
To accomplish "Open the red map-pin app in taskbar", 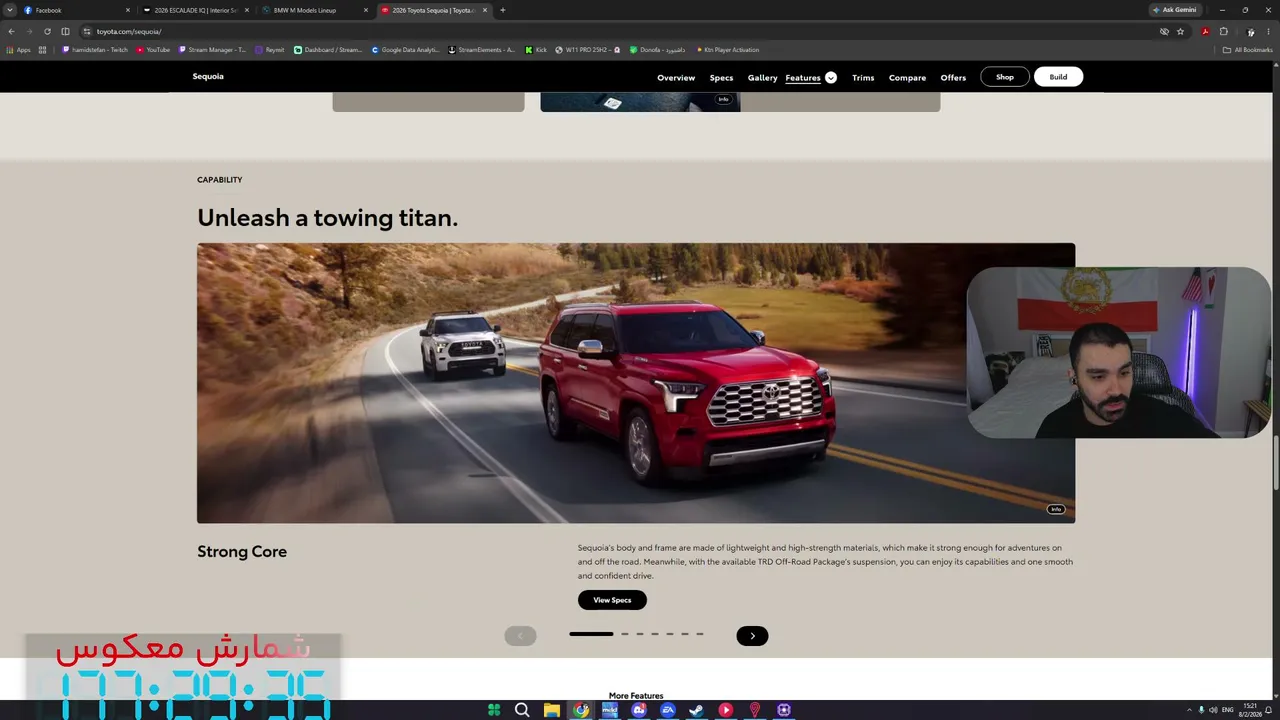I will [755, 710].
